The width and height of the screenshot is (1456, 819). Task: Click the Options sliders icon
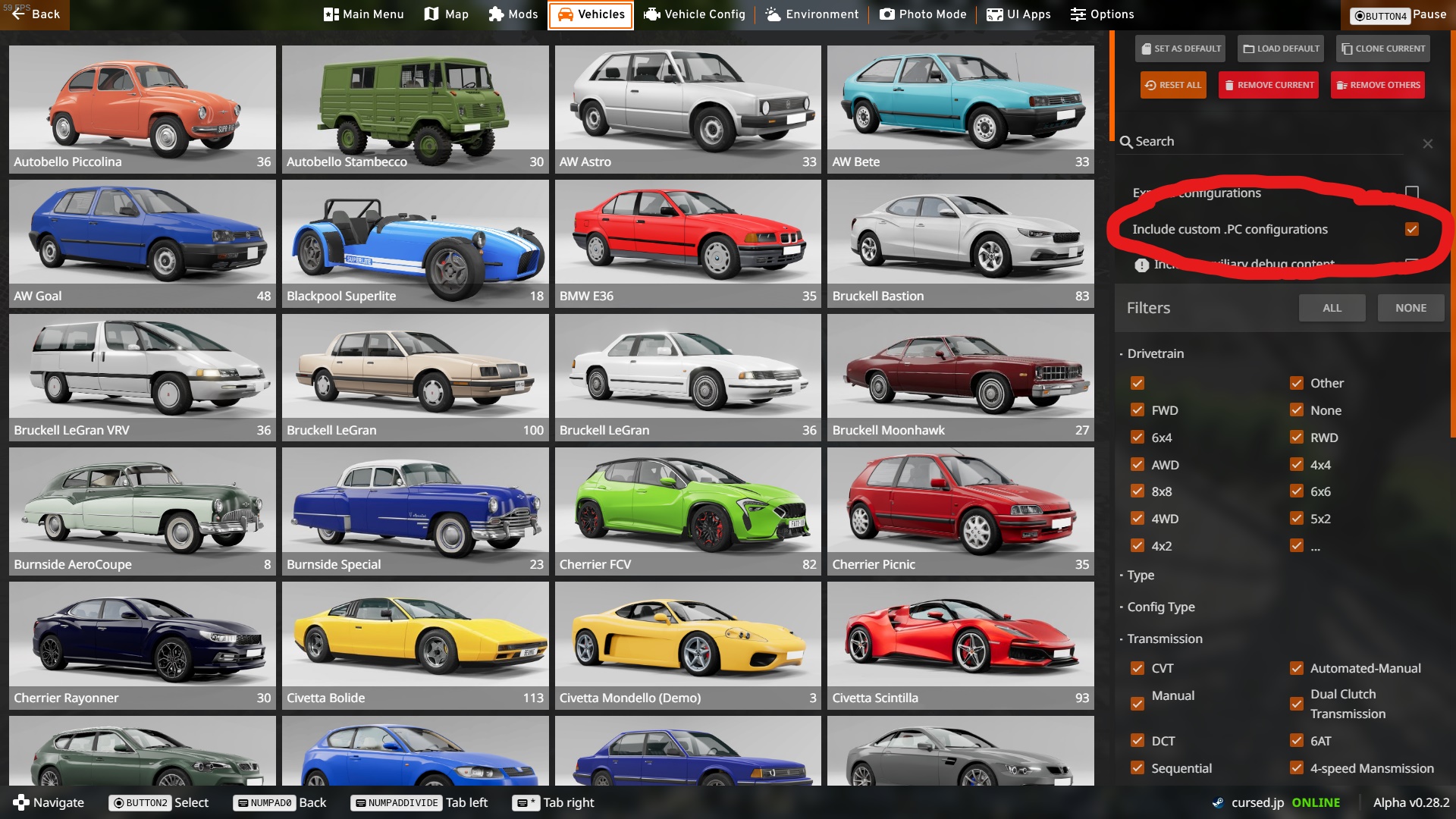coord(1078,14)
